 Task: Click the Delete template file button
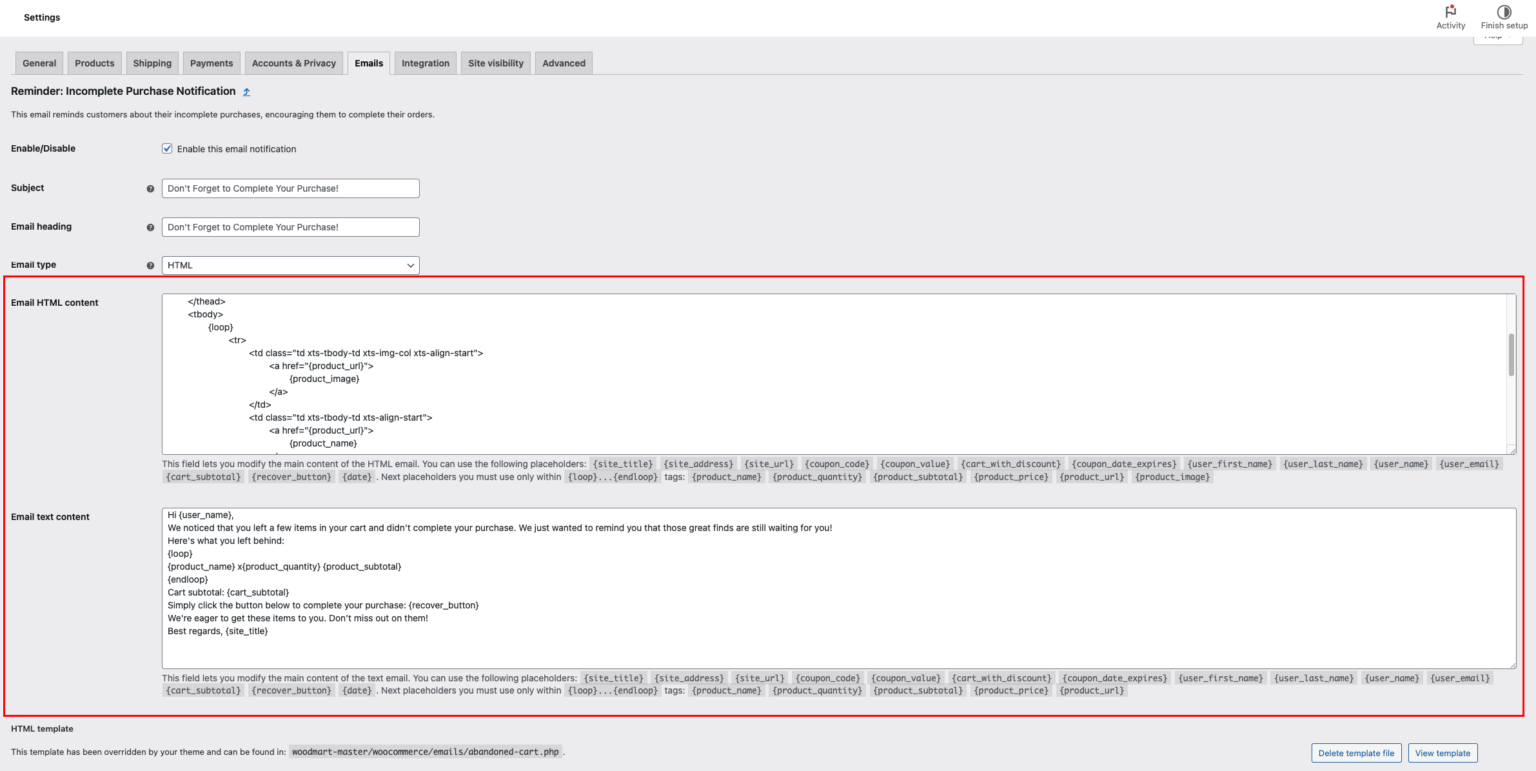pos(1357,753)
